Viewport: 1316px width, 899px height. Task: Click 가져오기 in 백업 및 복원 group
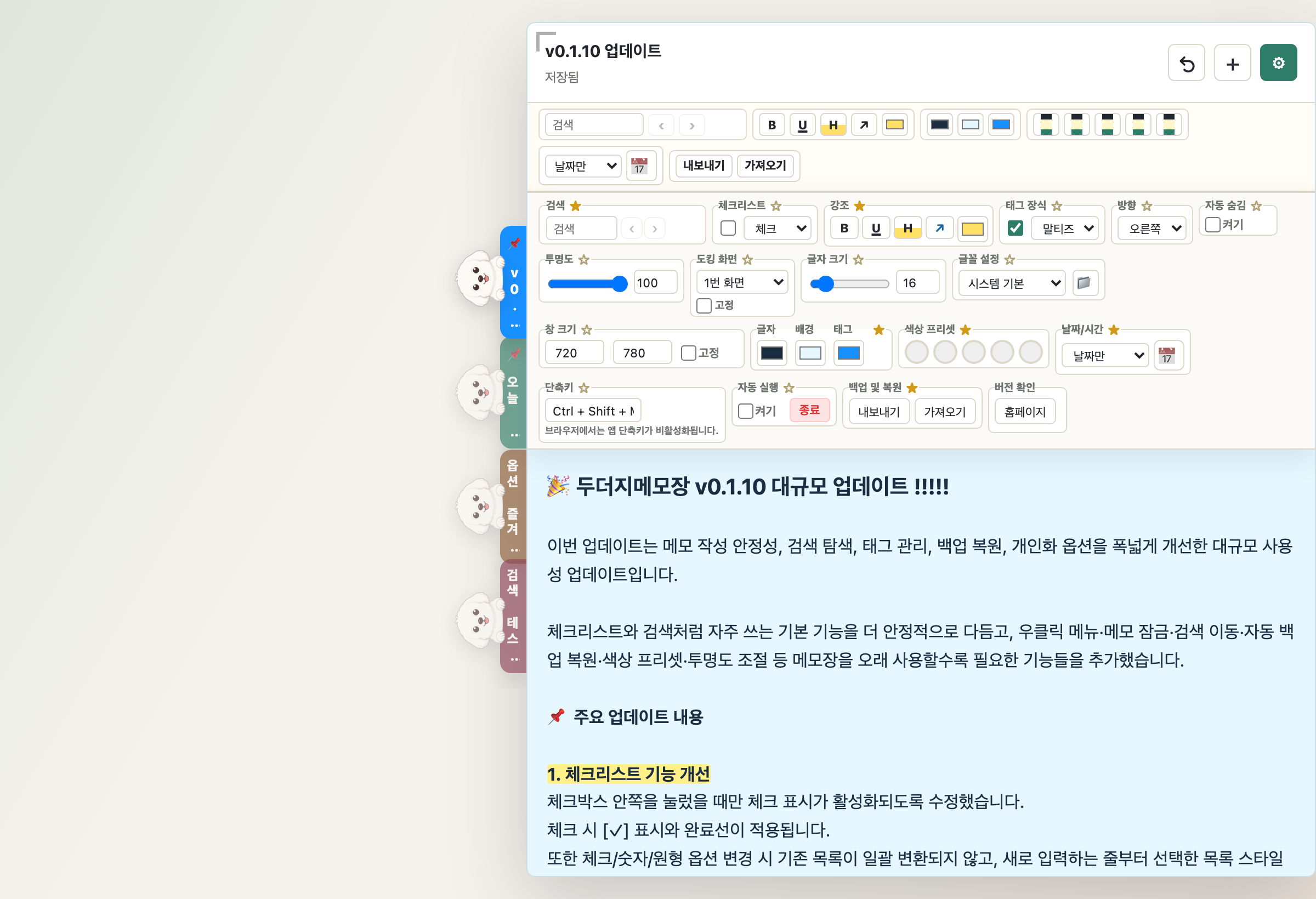(945, 412)
